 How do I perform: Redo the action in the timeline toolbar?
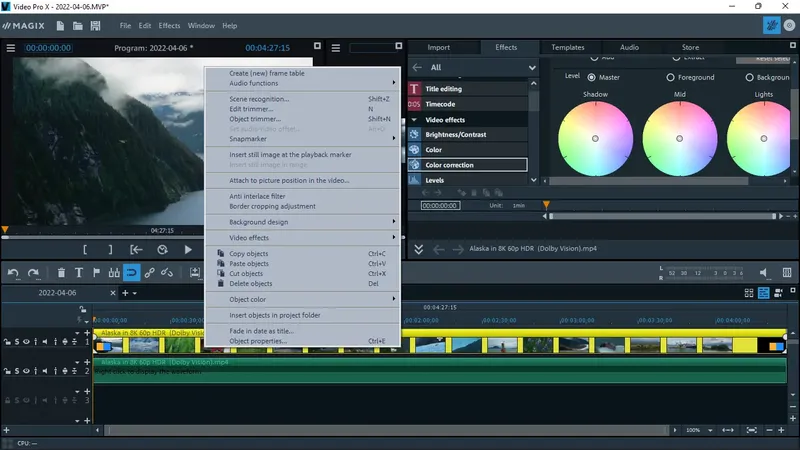tap(33, 273)
